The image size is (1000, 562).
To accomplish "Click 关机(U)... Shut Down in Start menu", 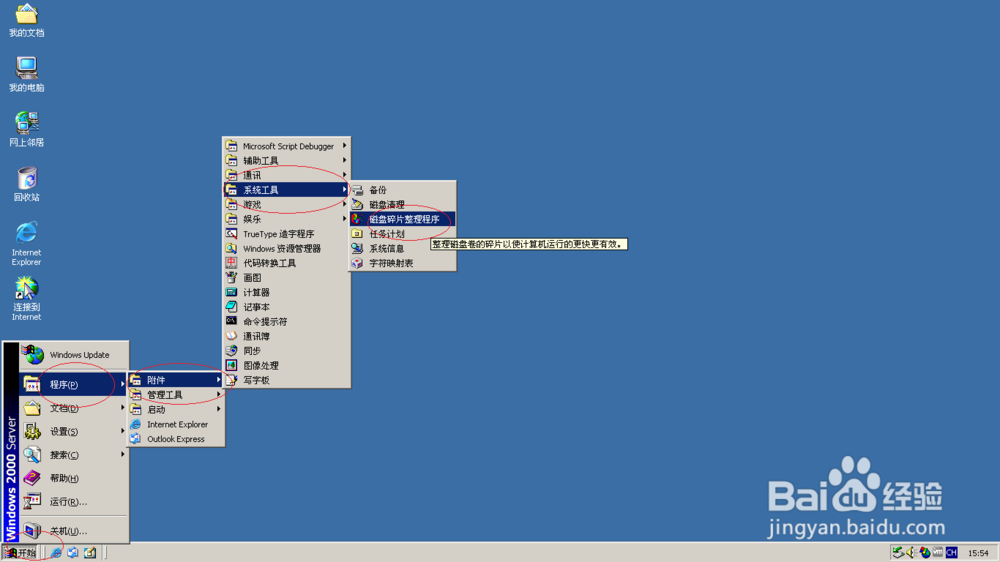I will point(74,531).
